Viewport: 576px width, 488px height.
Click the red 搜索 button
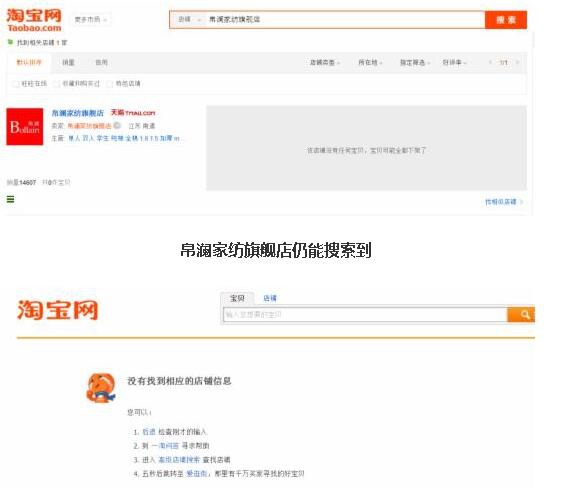click(506, 20)
